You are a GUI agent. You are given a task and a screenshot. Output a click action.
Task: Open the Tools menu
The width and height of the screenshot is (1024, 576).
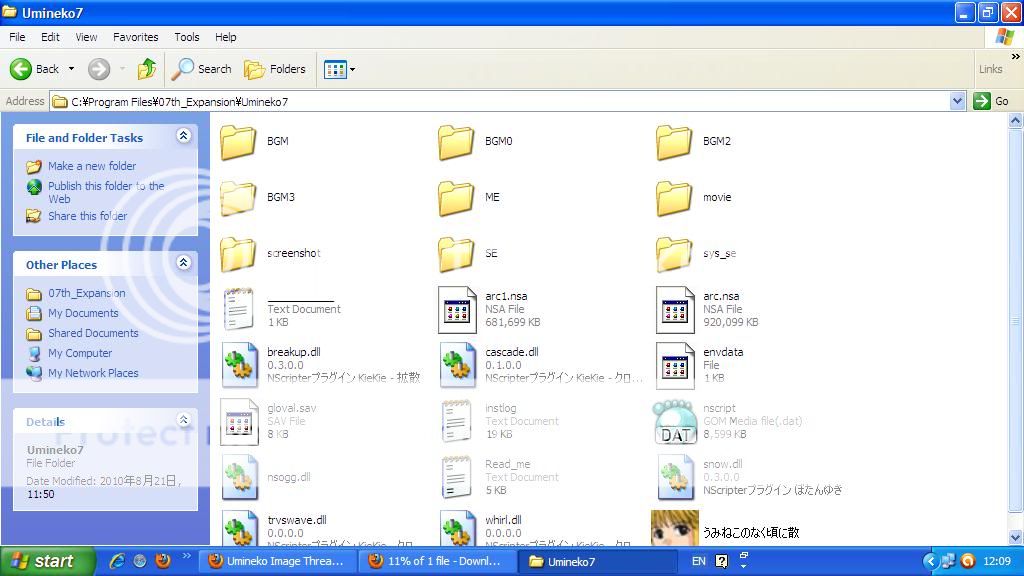pos(187,37)
